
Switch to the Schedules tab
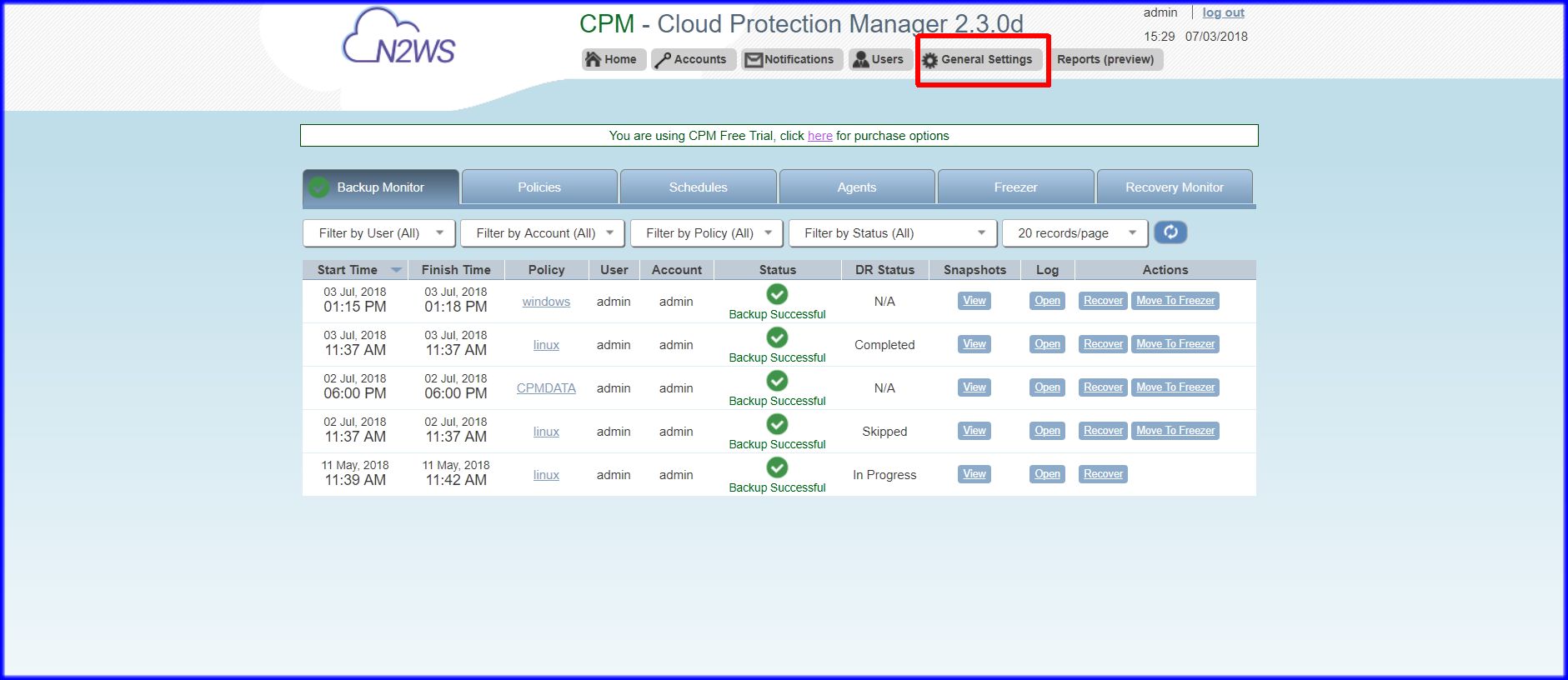pyautogui.click(x=699, y=187)
